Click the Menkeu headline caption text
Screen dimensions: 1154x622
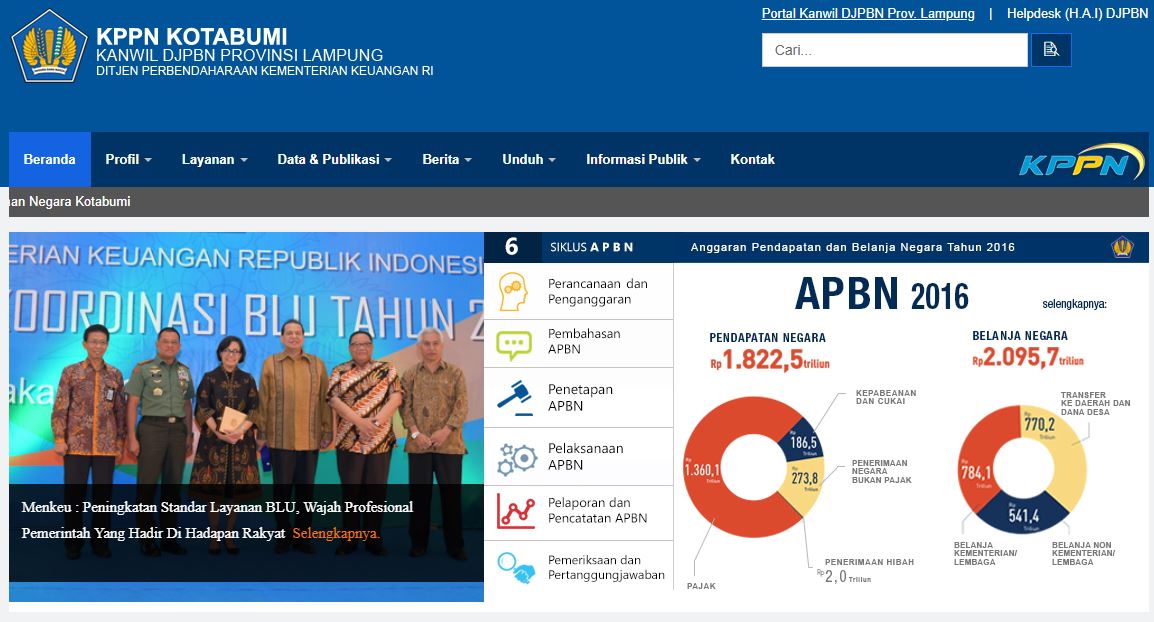tap(217, 520)
